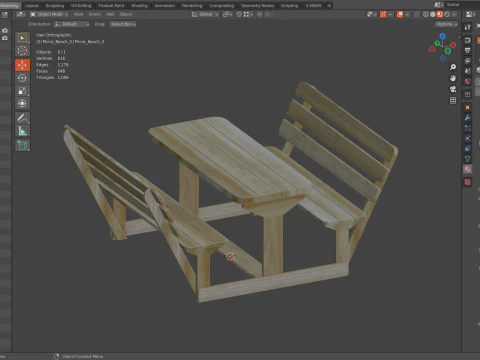Toggle proportional editing
The image size is (480, 360).
coord(259,14)
